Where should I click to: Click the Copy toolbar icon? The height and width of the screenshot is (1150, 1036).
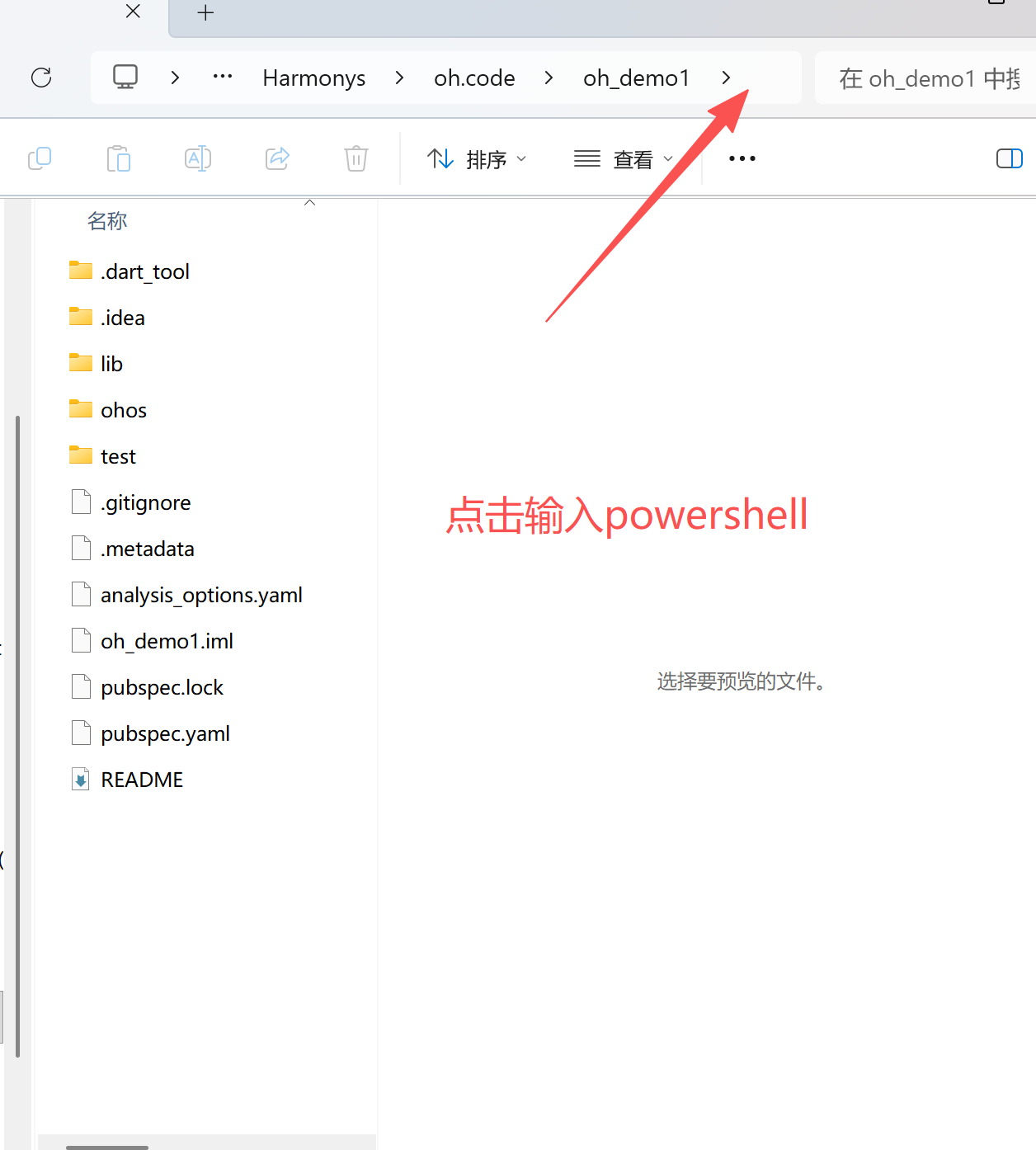pos(40,158)
